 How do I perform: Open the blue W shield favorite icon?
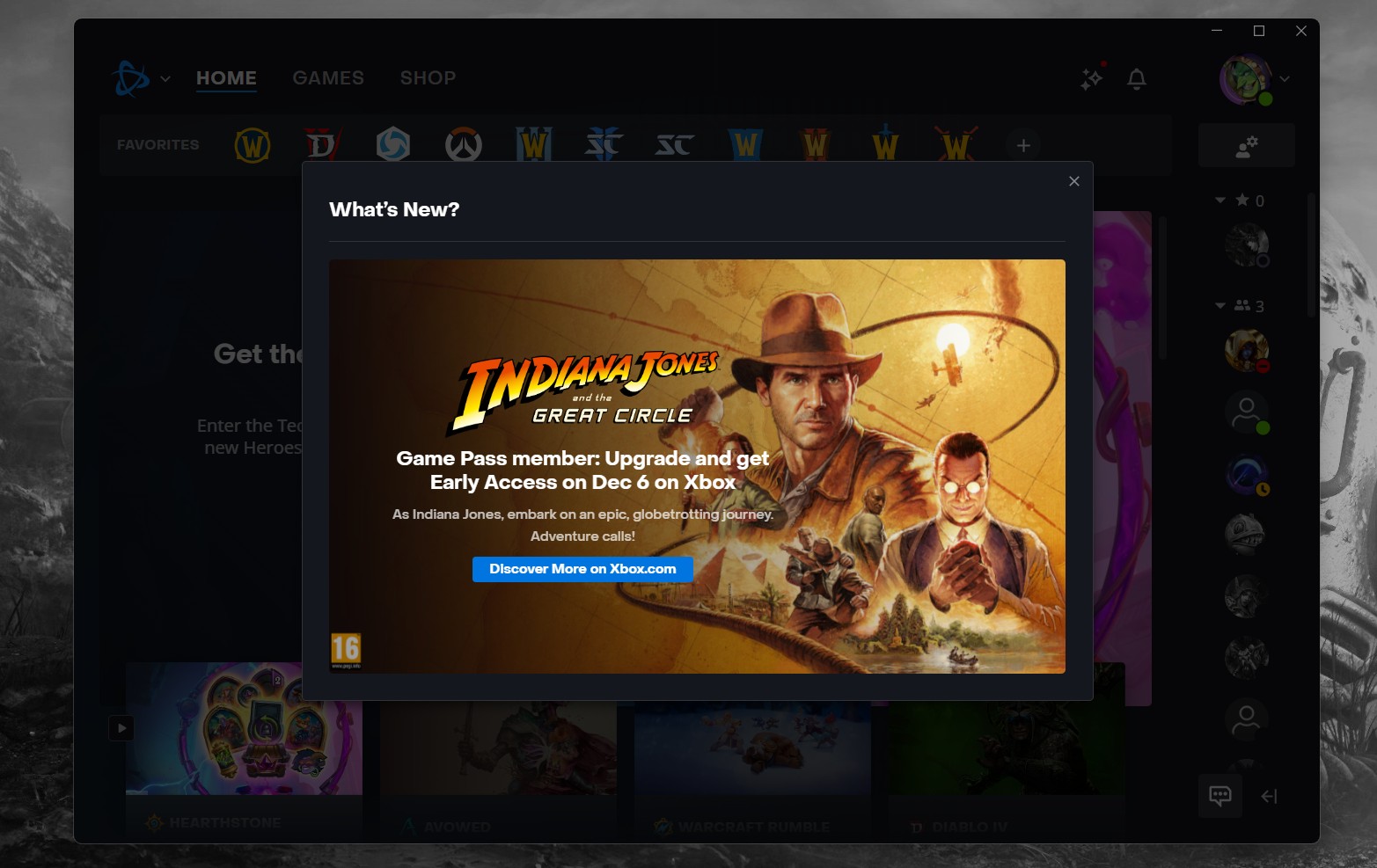pyautogui.click(x=745, y=145)
